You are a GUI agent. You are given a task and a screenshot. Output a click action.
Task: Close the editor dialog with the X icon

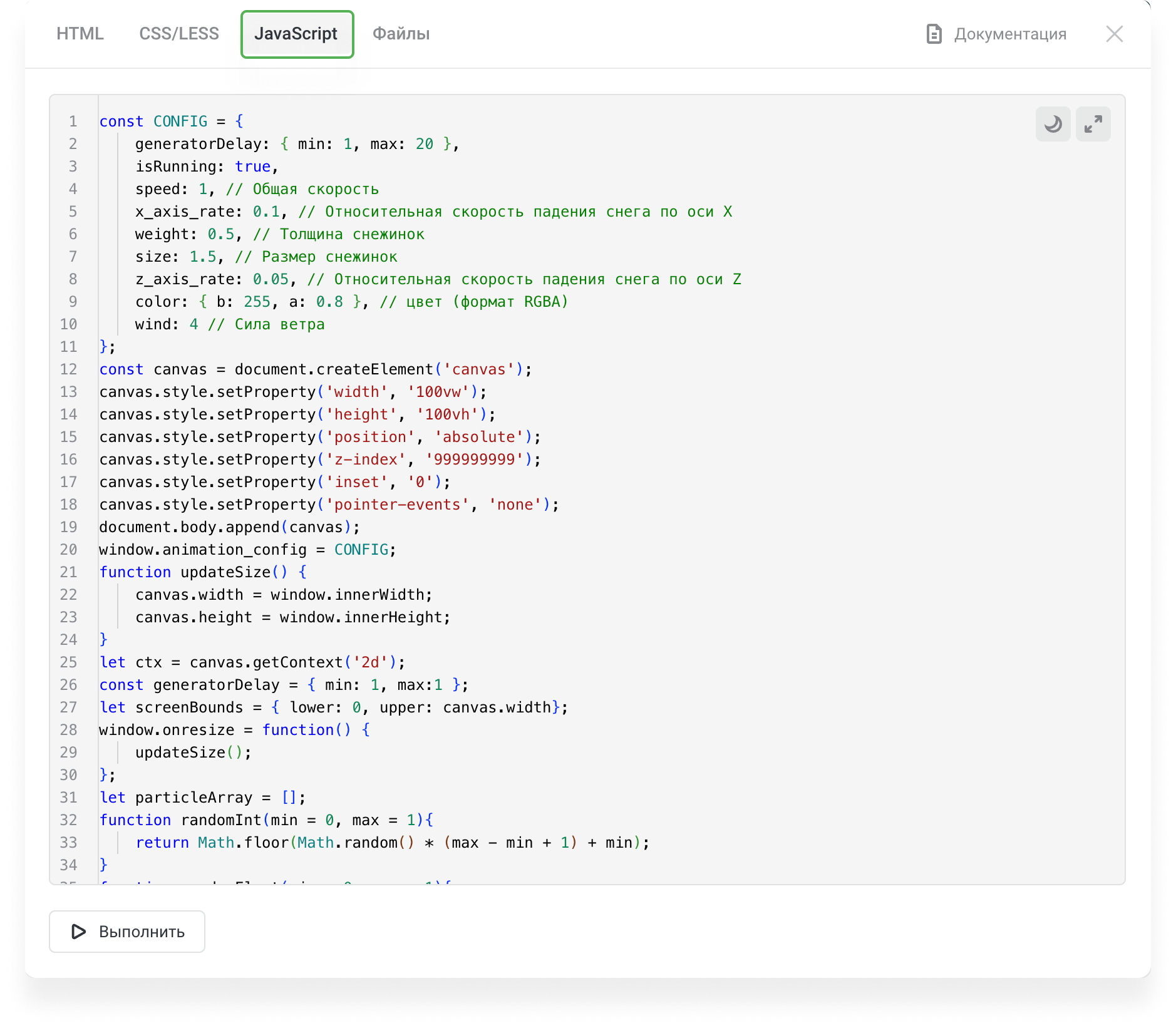1115,34
